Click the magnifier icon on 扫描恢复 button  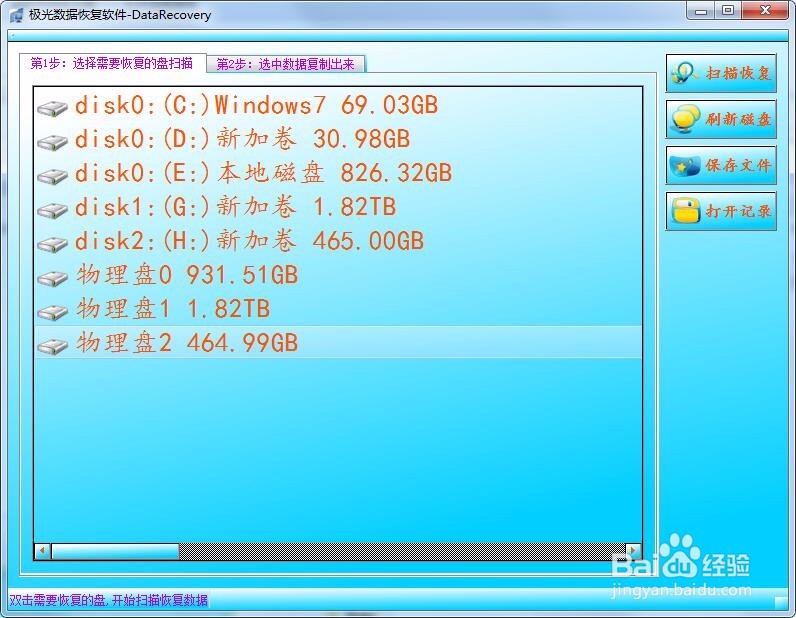pyautogui.click(x=685, y=73)
